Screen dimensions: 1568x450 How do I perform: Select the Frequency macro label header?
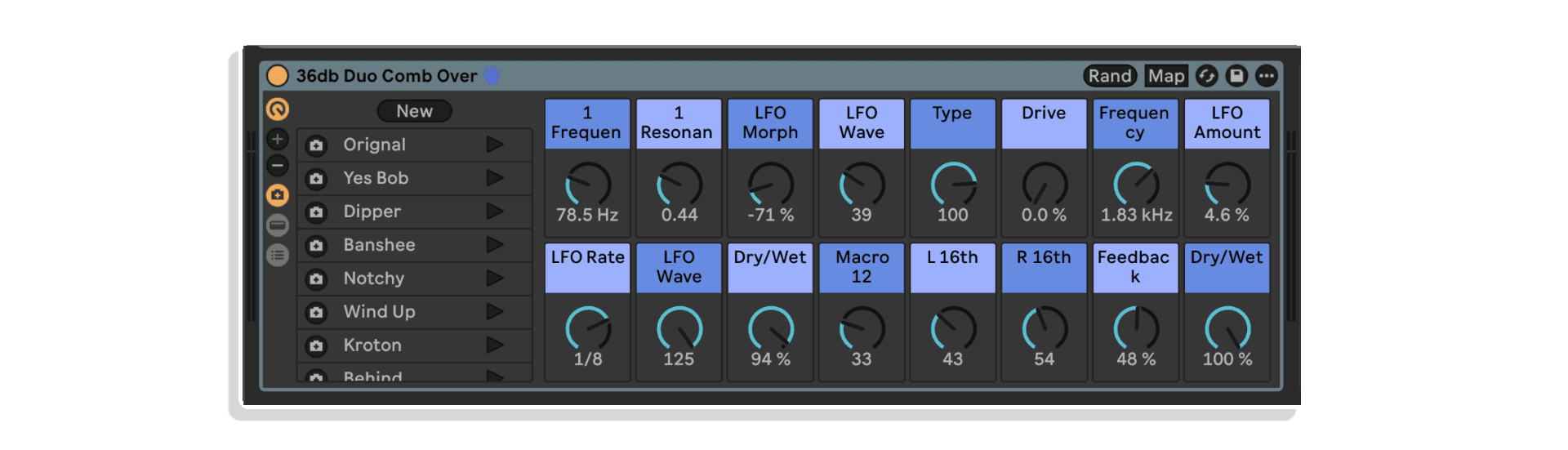point(1135,123)
